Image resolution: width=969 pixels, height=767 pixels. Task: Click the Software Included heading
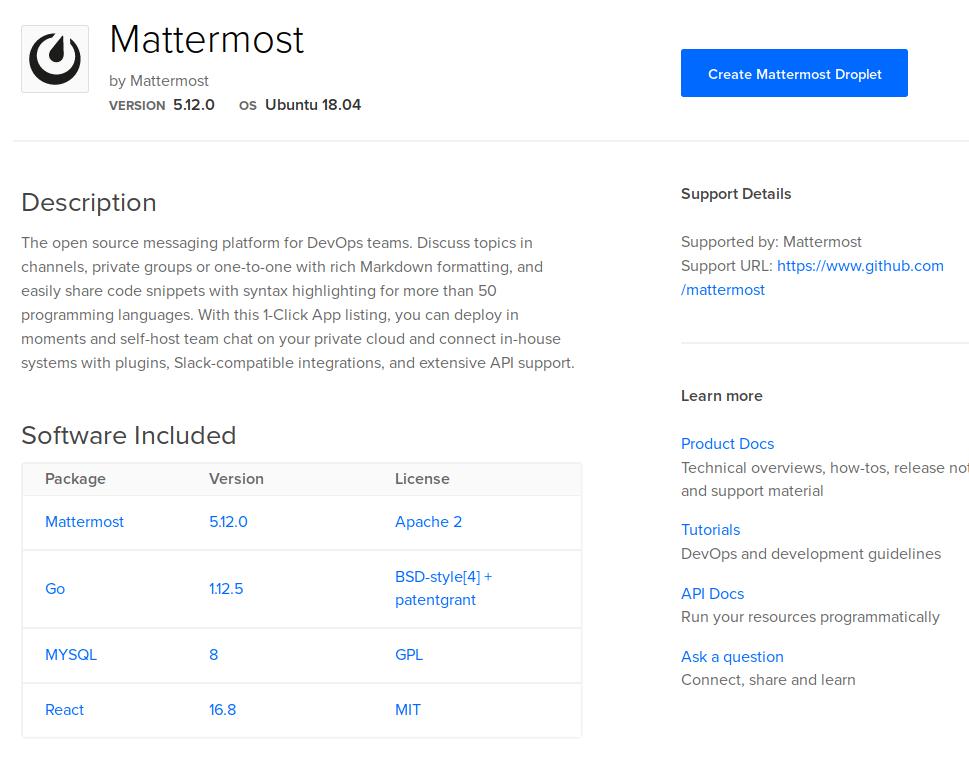(x=129, y=435)
